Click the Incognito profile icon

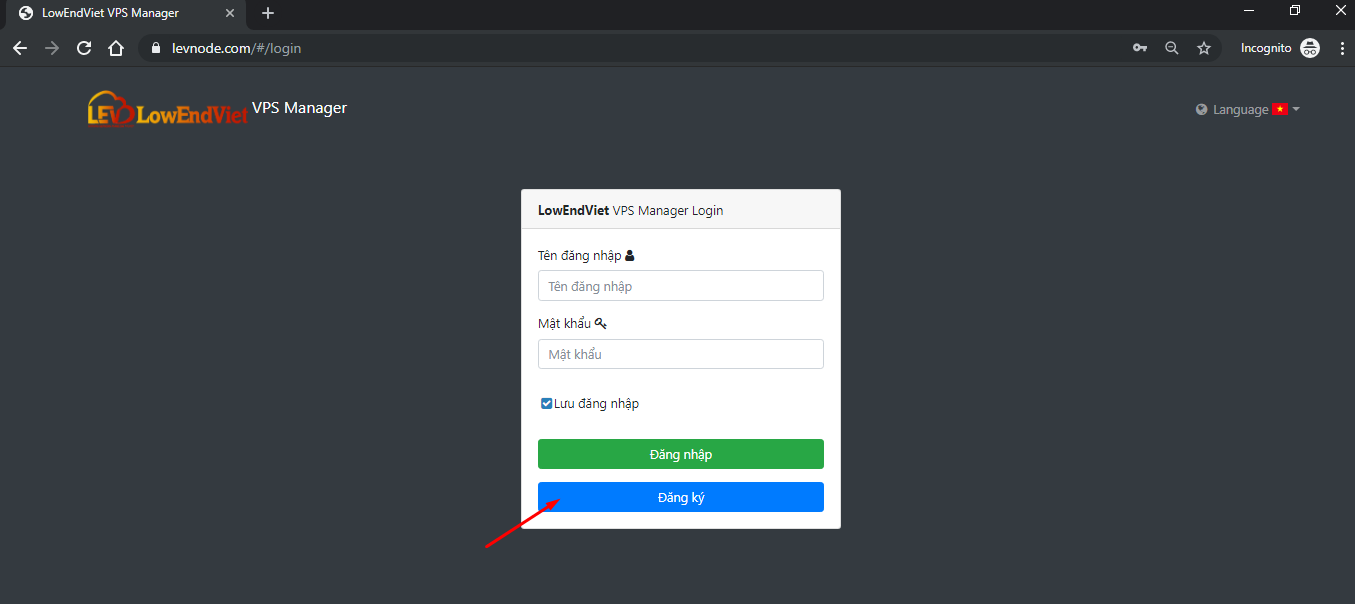pyautogui.click(x=1309, y=48)
